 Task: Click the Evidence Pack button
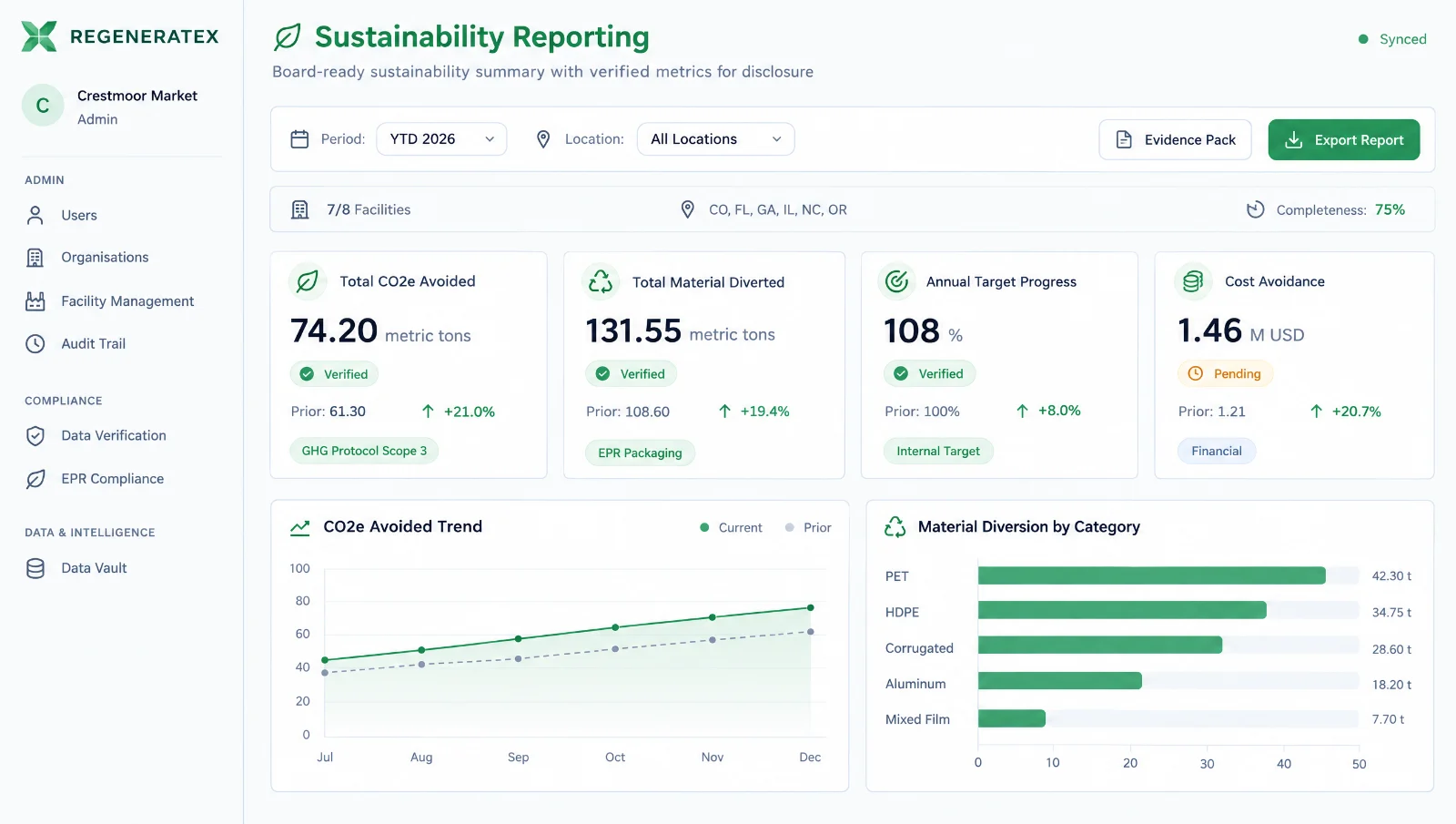point(1175,139)
